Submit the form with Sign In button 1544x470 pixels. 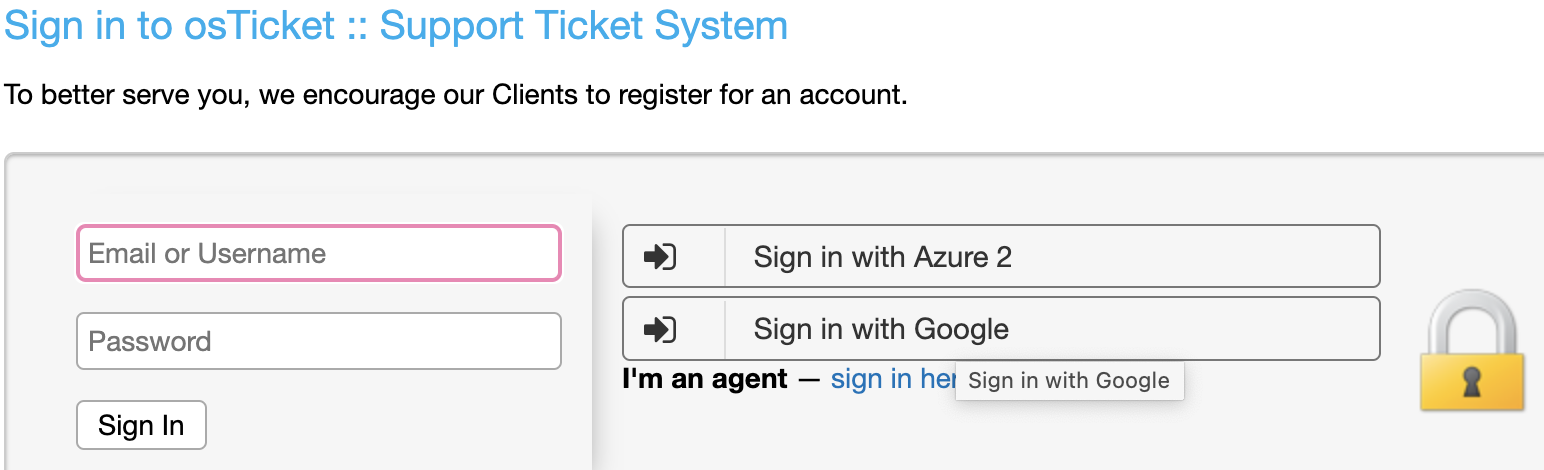tap(141, 425)
